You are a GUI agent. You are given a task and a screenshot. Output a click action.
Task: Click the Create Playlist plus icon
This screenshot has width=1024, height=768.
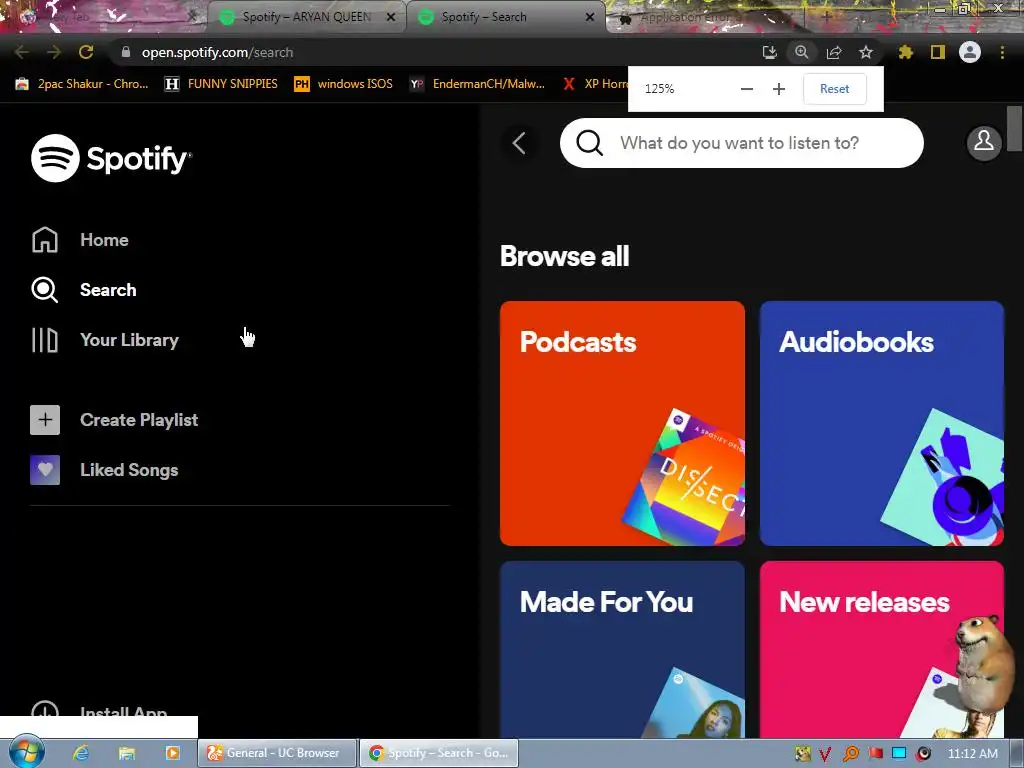pos(44,420)
